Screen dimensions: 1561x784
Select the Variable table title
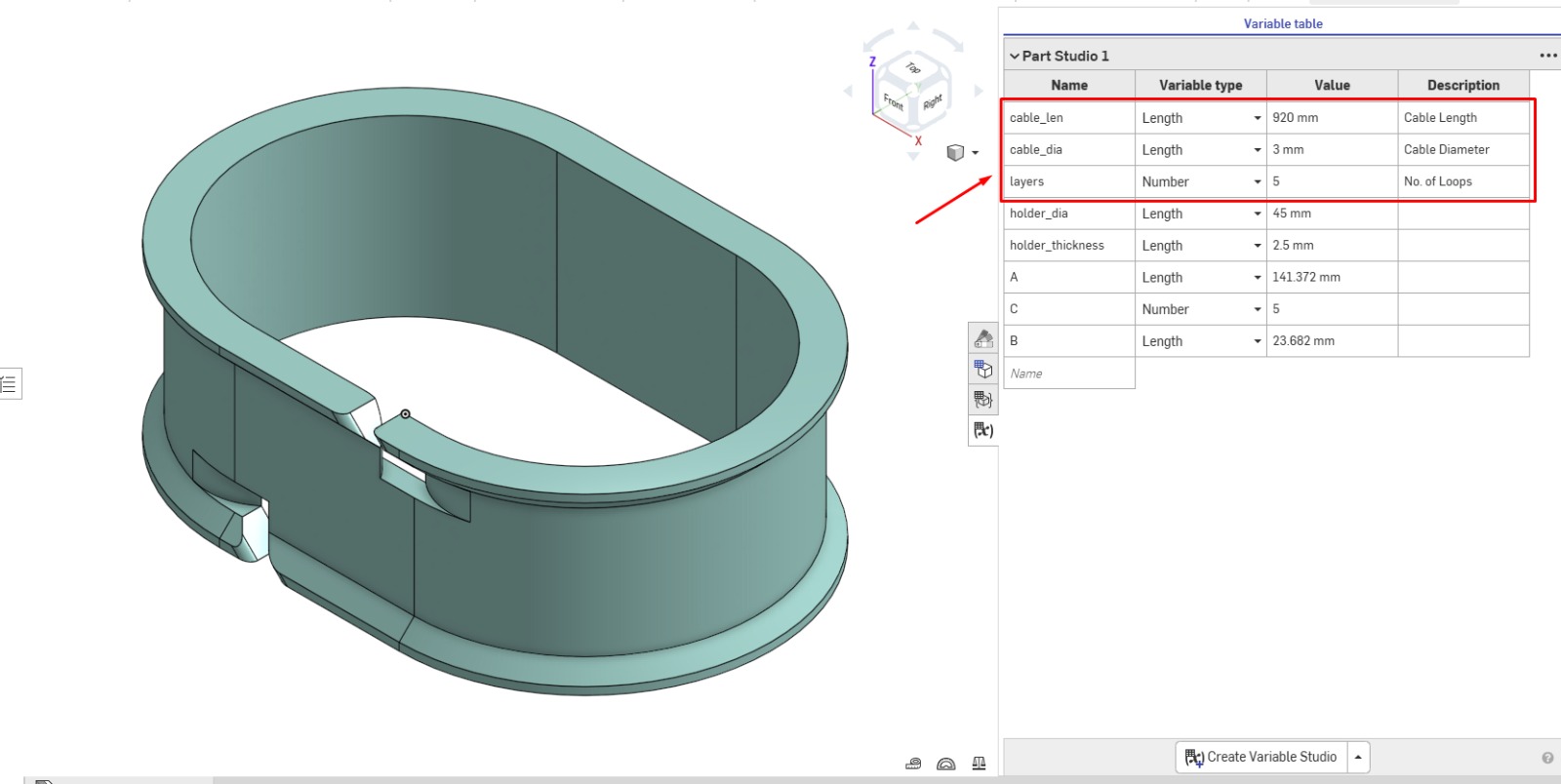pos(1283,23)
